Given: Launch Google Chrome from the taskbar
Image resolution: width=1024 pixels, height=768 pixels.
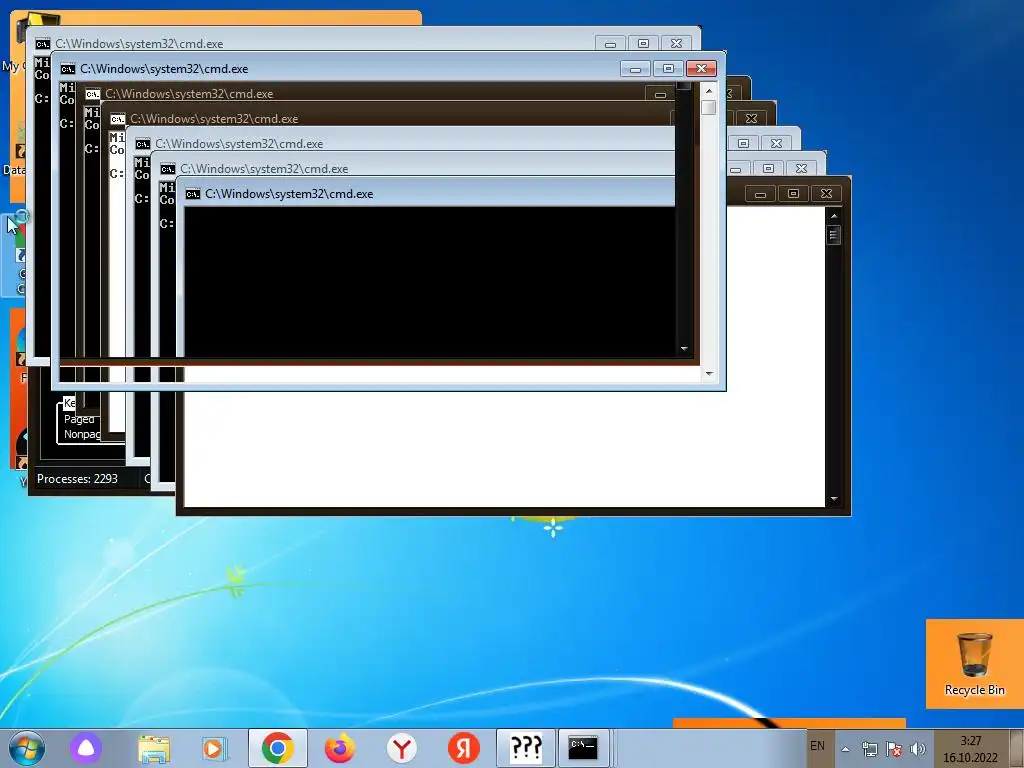Looking at the screenshot, I should tap(278, 748).
